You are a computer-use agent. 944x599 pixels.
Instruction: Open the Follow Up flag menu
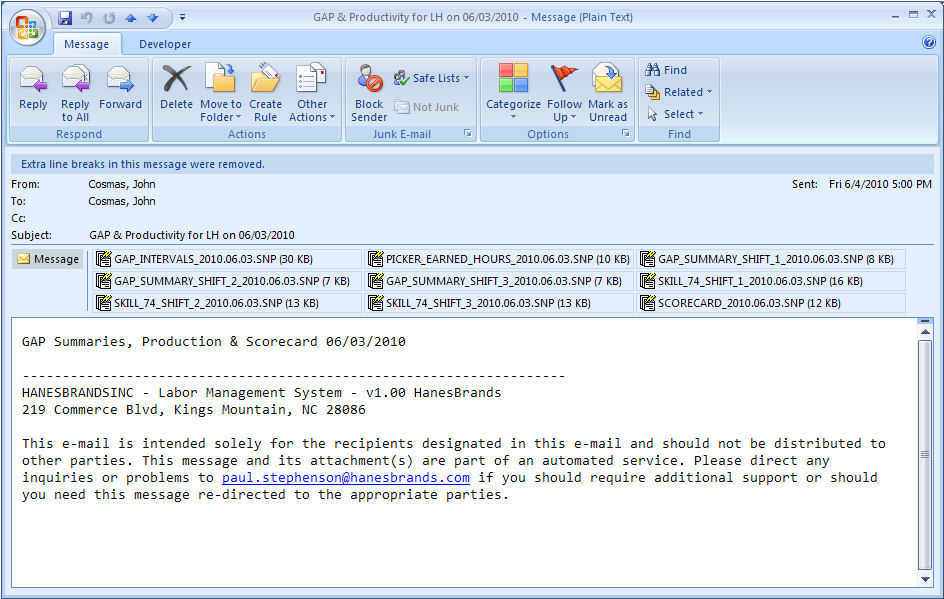click(x=564, y=93)
